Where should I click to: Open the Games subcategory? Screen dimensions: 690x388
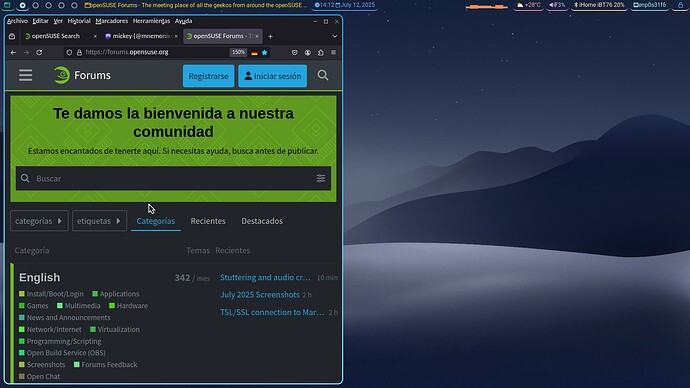click(x=34, y=306)
